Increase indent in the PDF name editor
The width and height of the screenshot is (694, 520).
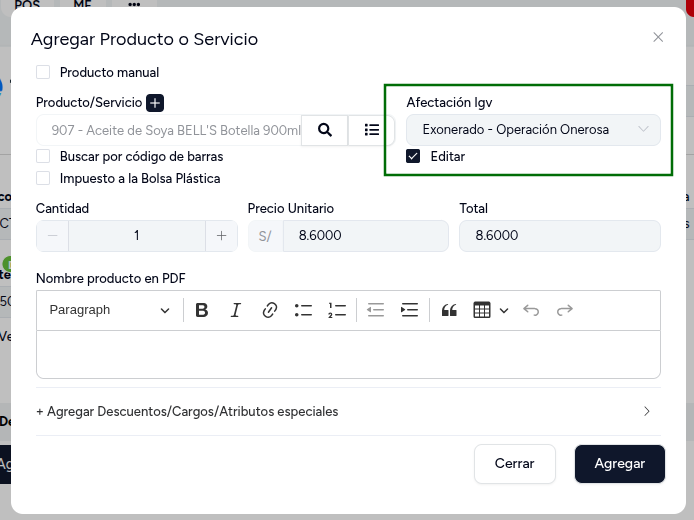pos(409,310)
